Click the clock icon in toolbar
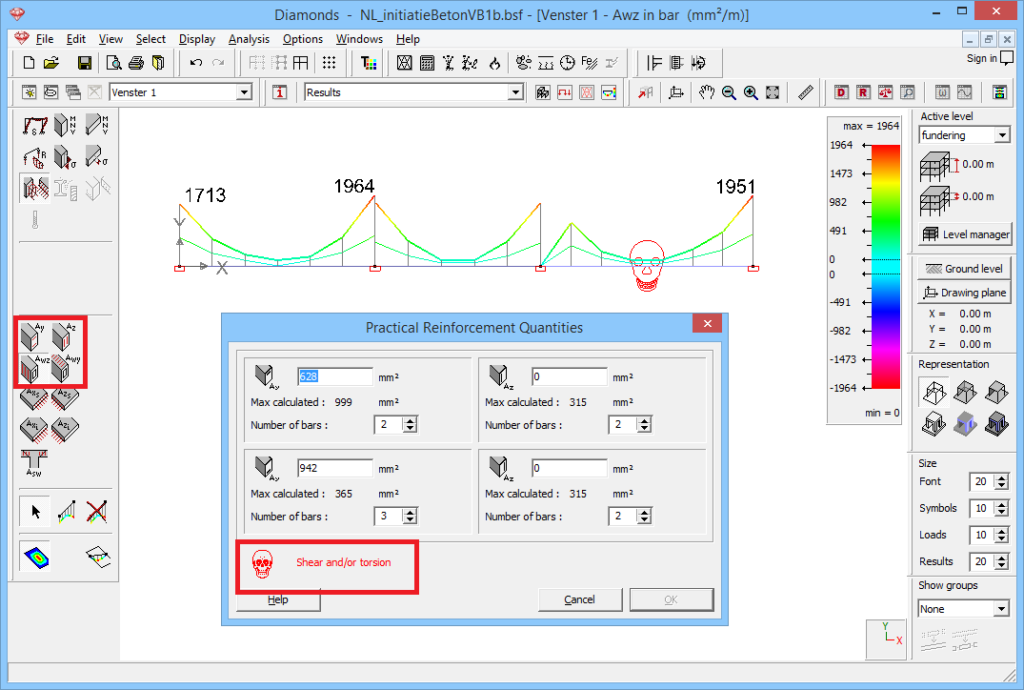Viewport: 1024px width, 690px height. click(568, 63)
